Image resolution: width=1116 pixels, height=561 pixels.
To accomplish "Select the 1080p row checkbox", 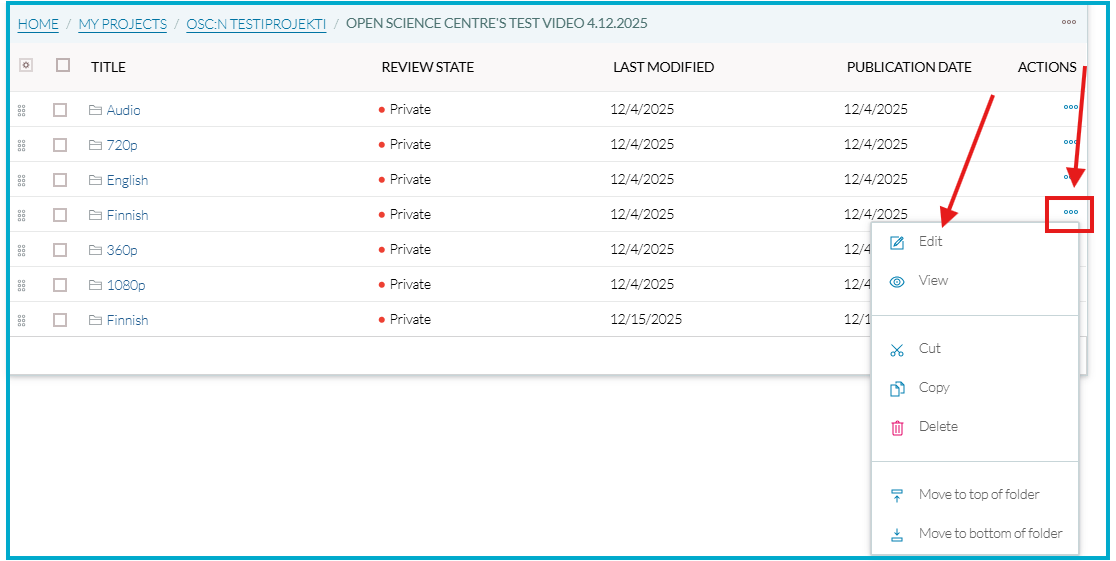I will (60, 285).
